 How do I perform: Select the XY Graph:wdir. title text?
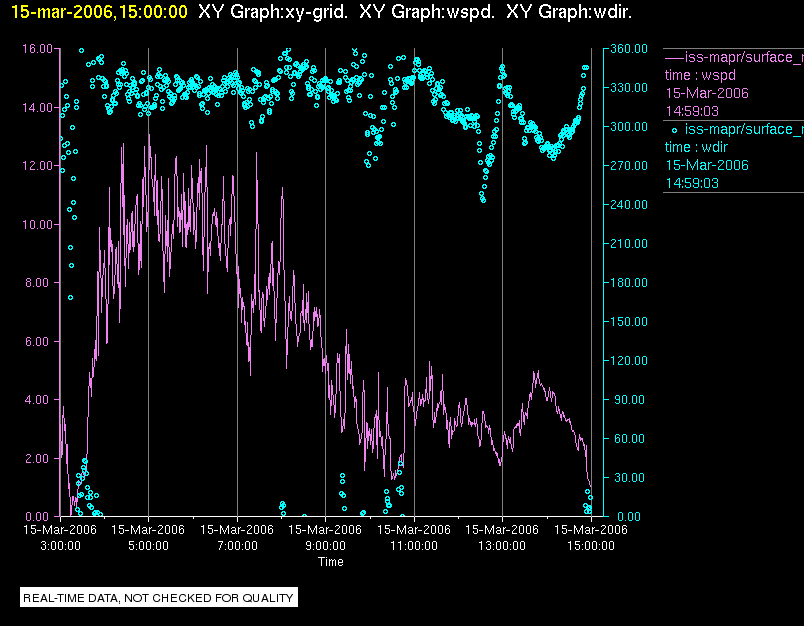coord(569,12)
